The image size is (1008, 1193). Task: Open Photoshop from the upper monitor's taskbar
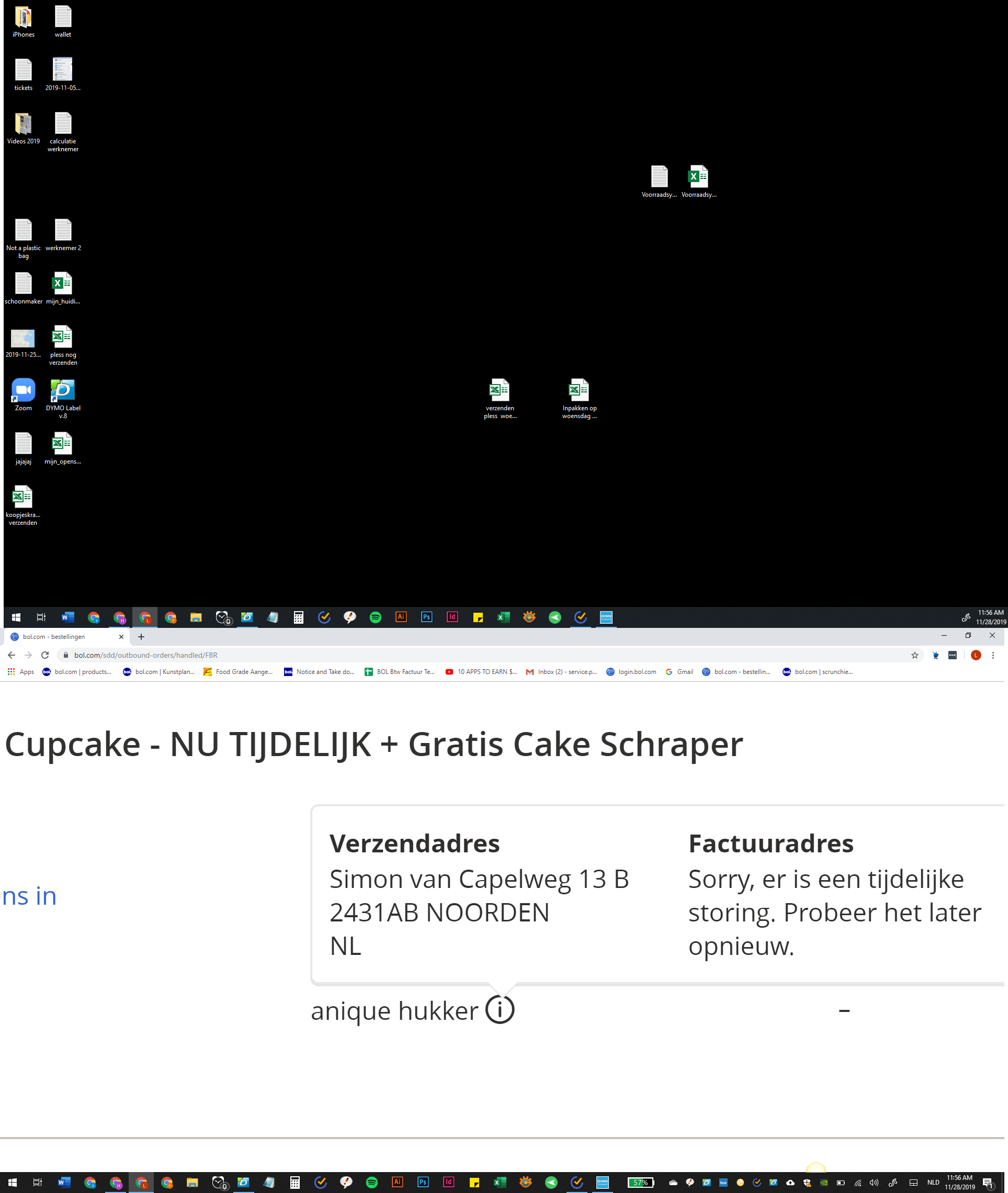(x=426, y=617)
